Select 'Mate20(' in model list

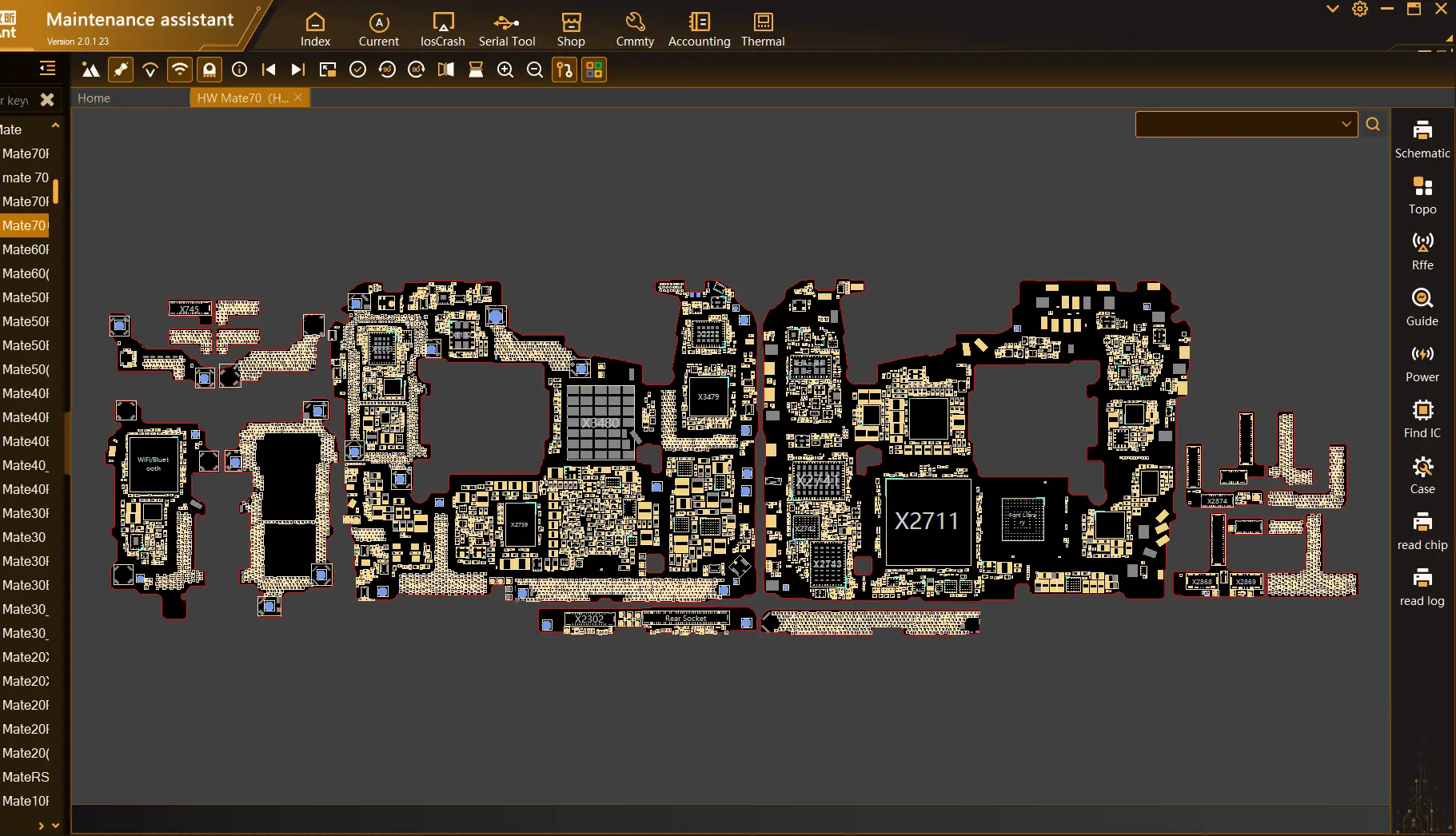click(x=25, y=753)
